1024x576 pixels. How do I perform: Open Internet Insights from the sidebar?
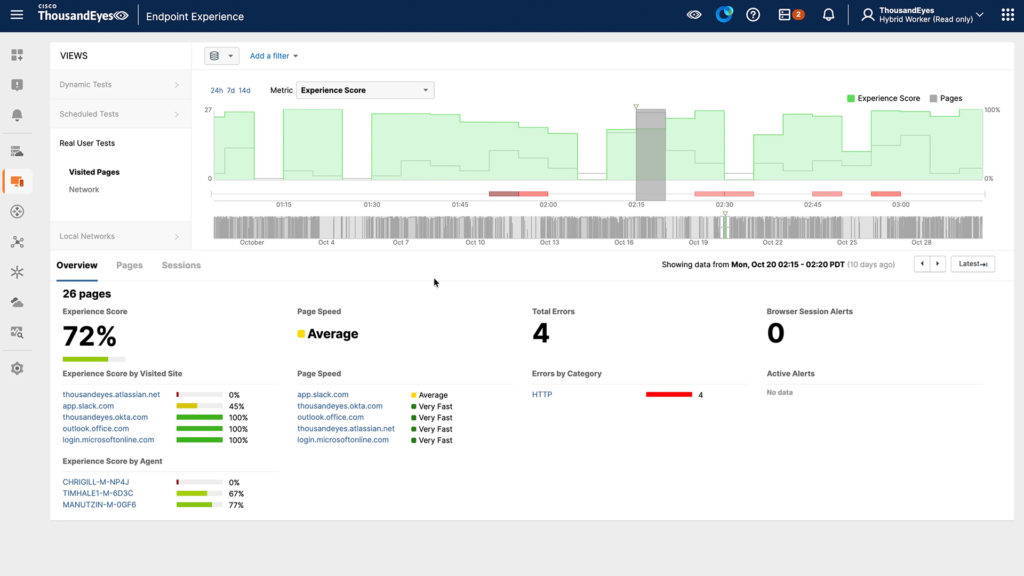[x=16, y=211]
